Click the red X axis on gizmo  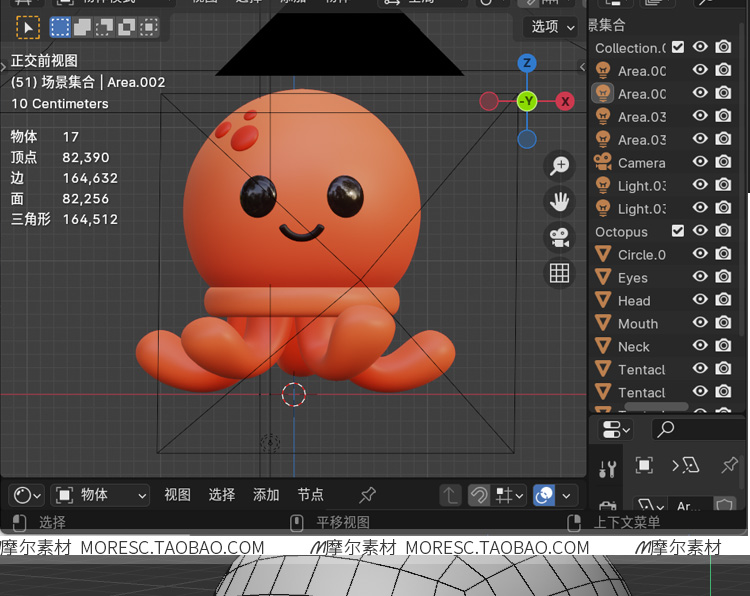point(565,101)
